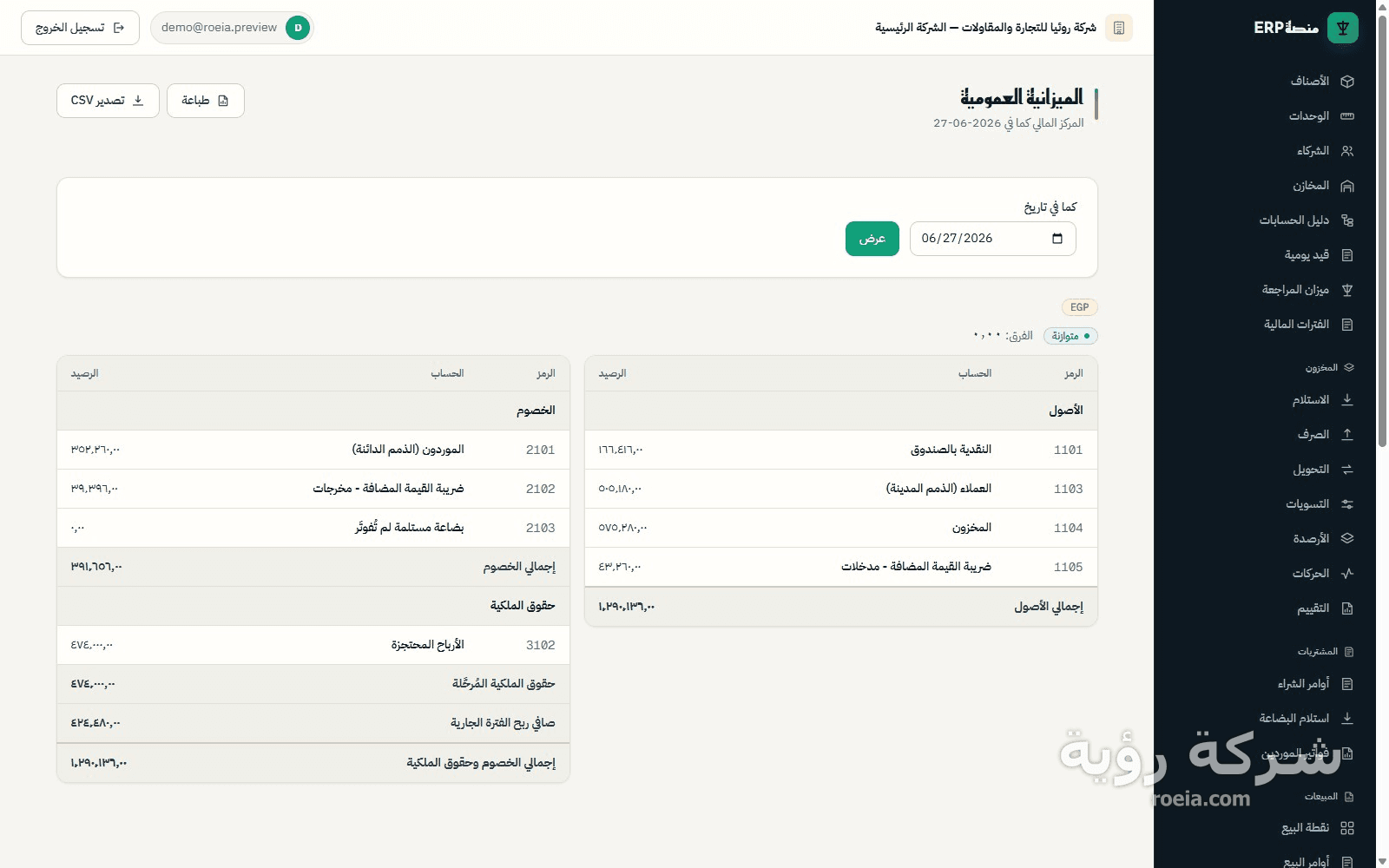Image resolution: width=1389 pixels, height=868 pixels.
Task: Click الأرصدة layers icon
Action: click(x=1347, y=539)
